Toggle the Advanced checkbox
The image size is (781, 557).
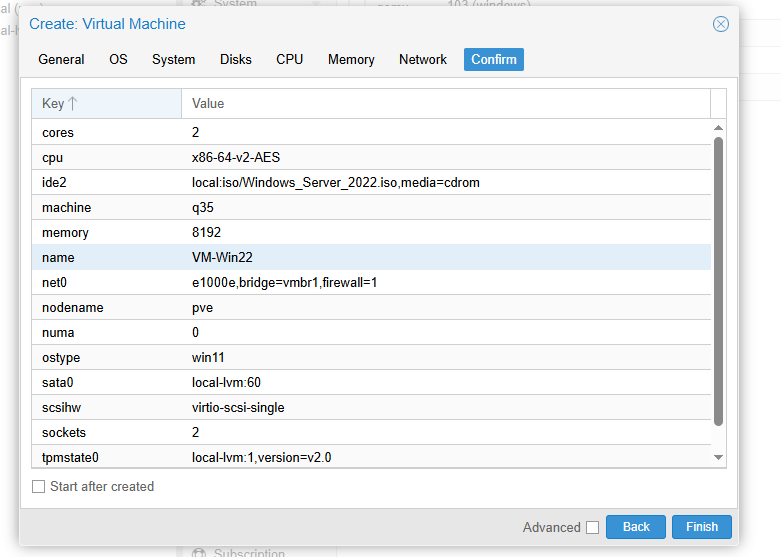(x=593, y=527)
